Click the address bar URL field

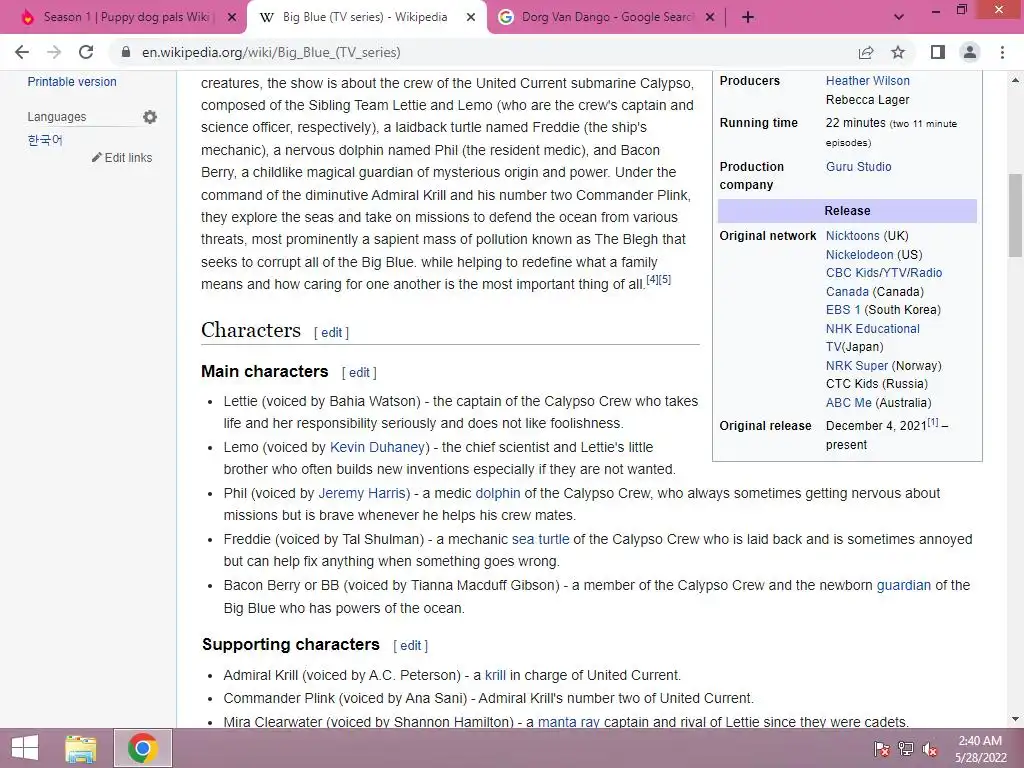(483, 52)
